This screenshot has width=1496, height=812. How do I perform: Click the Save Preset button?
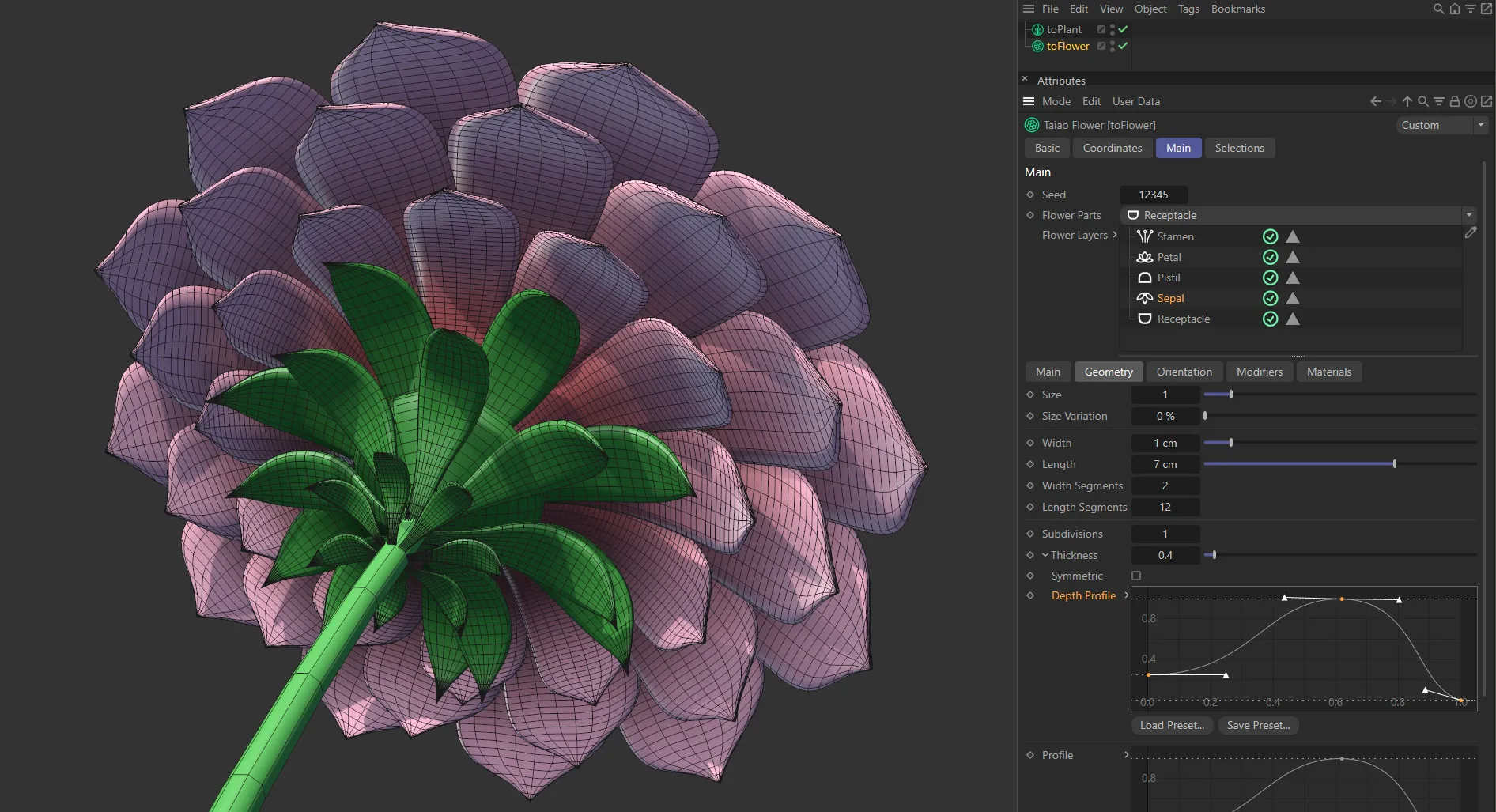(1258, 725)
